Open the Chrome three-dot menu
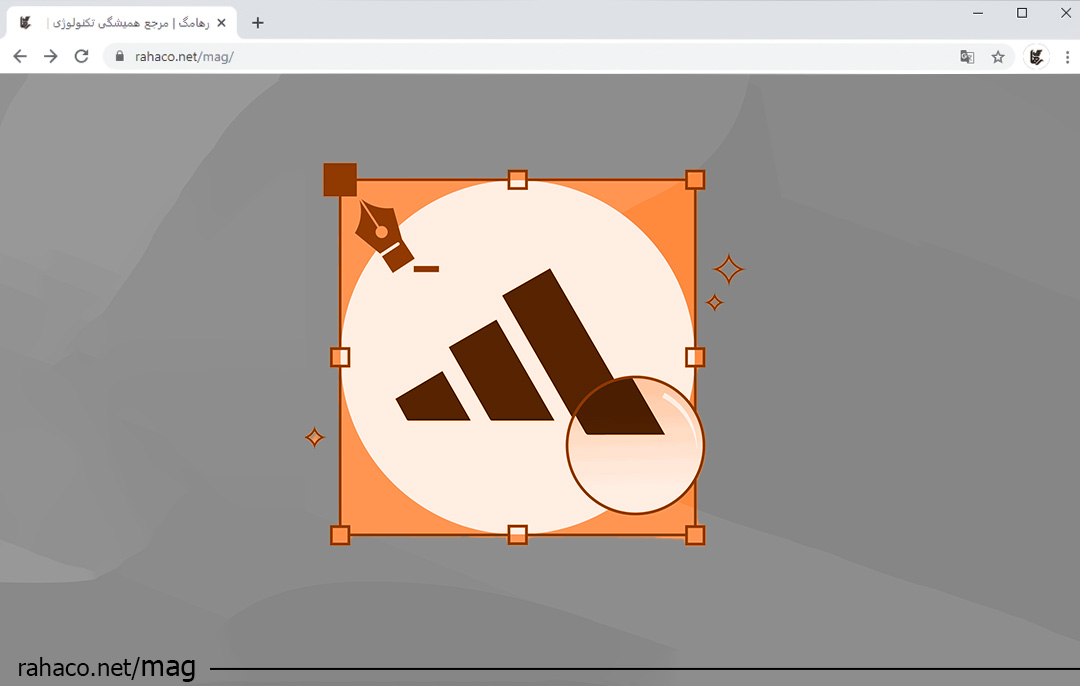This screenshot has width=1080, height=686. pyautogui.click(x=1067, y=57)
